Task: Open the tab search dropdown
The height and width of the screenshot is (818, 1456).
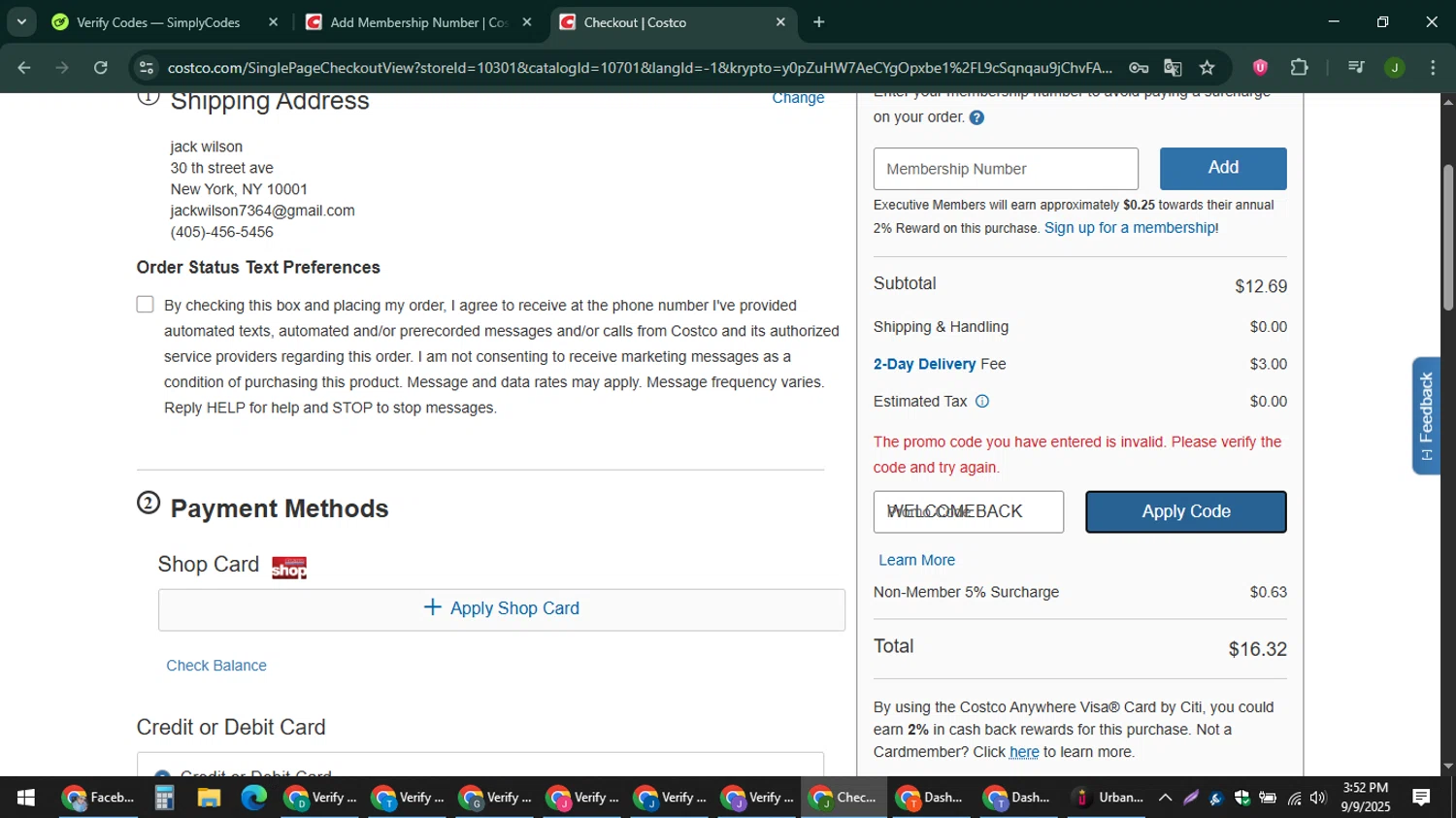Action: 21,21
